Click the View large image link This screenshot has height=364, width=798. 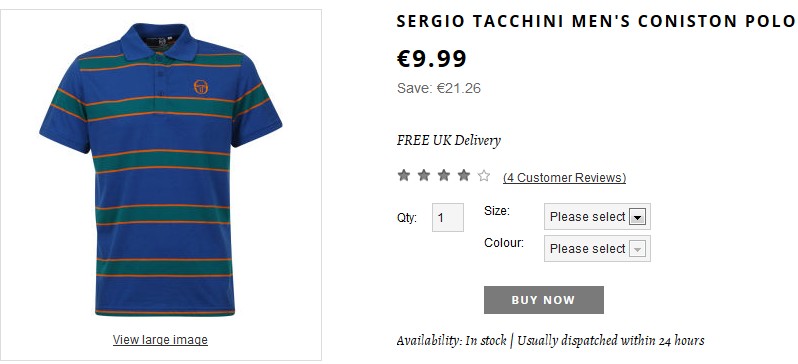160,340
